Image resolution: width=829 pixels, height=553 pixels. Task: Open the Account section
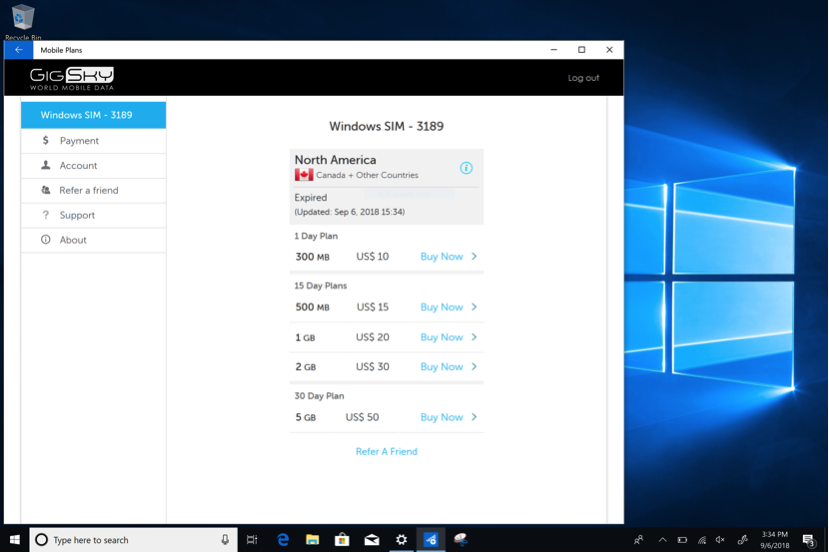[x=94, y=165]
